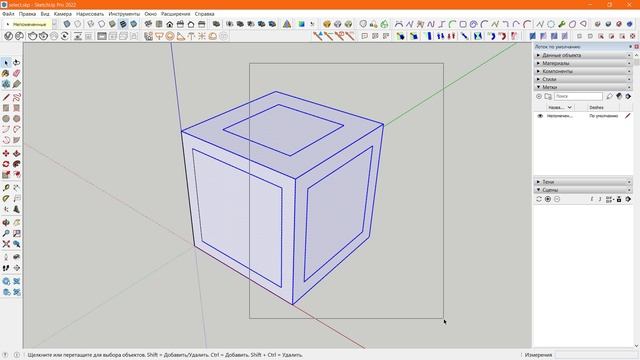Viewport: 640px width, 360px height.
Task: Click the Update Scene refresh icon
Action: (x=539, y=199)
